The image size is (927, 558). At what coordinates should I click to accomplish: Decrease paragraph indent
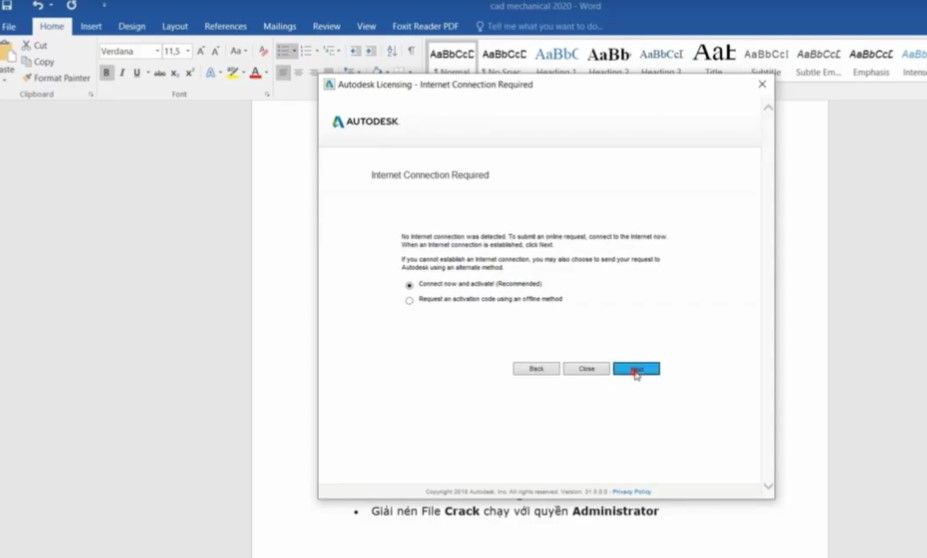coord(355,51)
